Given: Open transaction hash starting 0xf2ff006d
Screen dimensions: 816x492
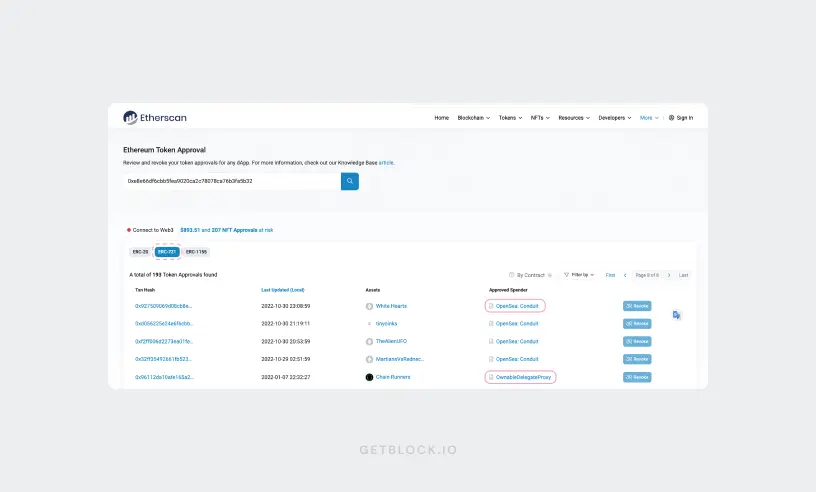Looking at the screenshot, I should click(164, 342).
